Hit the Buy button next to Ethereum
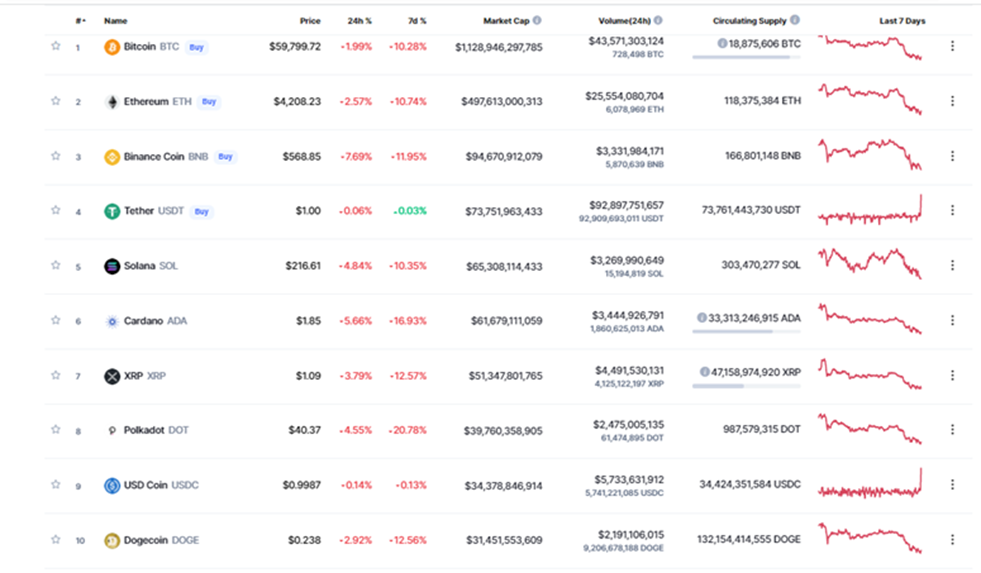The image size is (981, 573). click(x=209, y=101)
